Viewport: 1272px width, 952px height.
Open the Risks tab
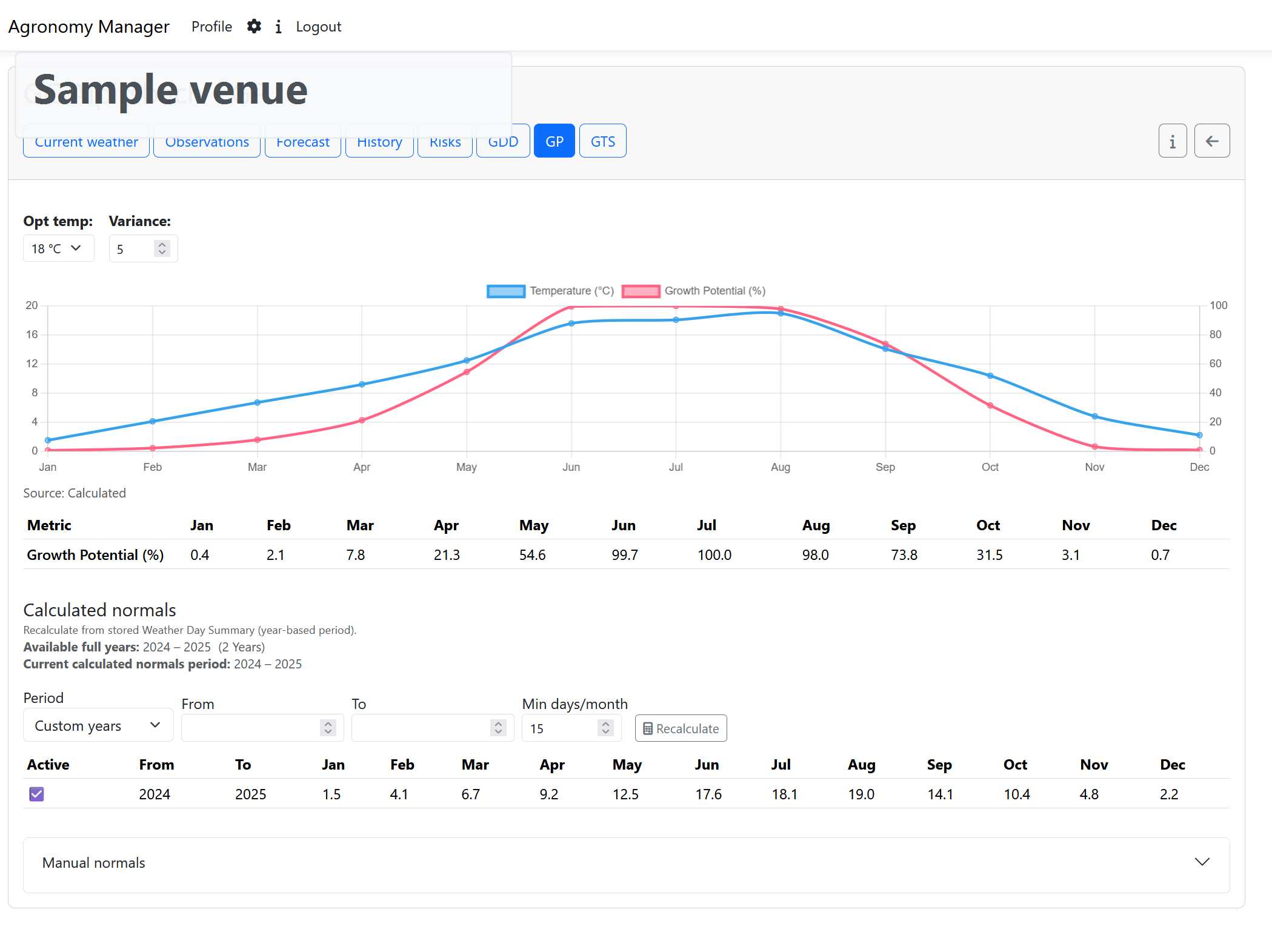[x=445, y=141]
